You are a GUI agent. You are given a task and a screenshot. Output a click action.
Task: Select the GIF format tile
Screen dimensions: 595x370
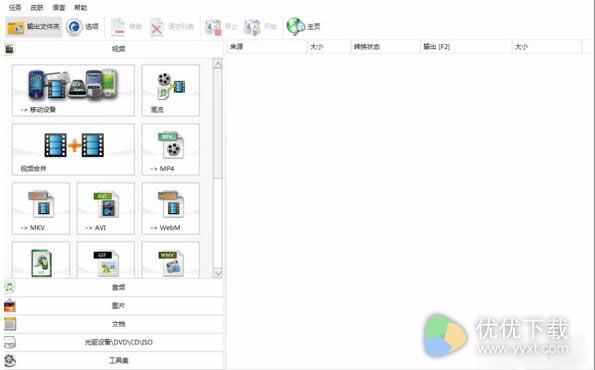point(105,260)
